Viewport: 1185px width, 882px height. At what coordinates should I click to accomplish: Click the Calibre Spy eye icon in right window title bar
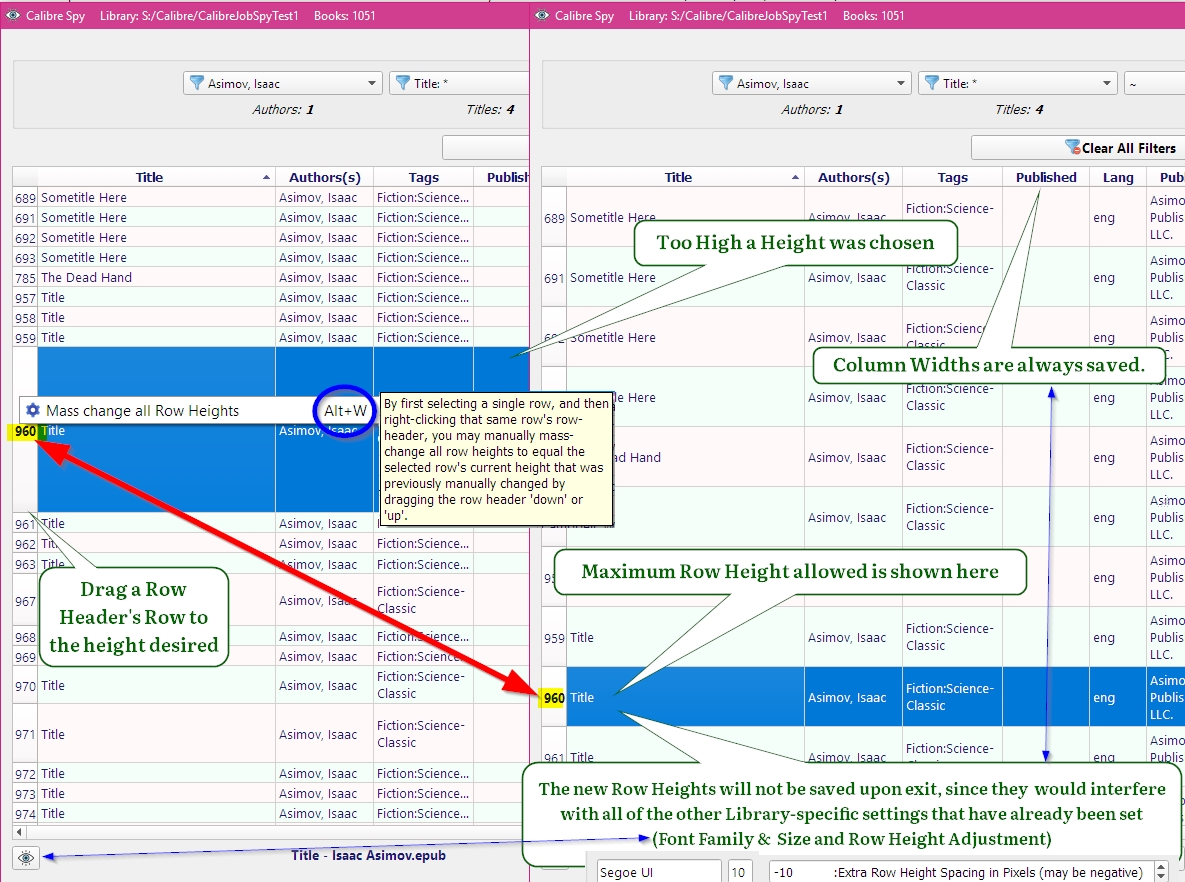click(x=542, y=15)
